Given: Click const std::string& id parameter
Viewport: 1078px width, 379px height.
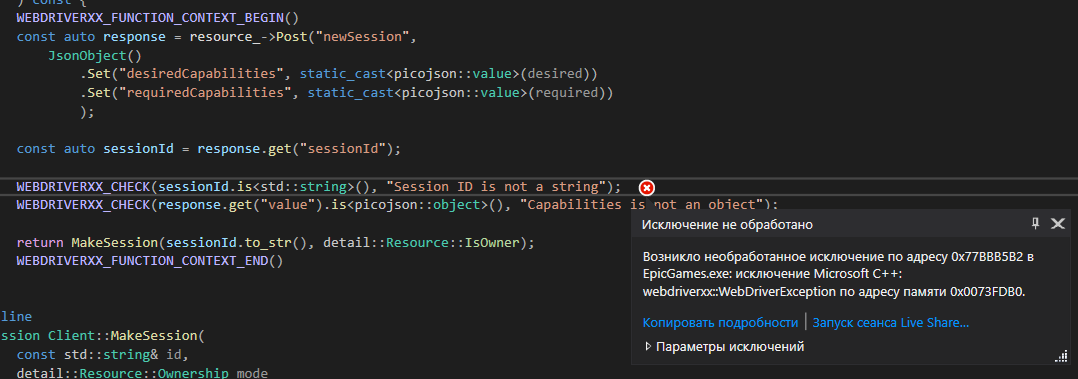Looking at the screenshot, I should click(x=102, y=355).
